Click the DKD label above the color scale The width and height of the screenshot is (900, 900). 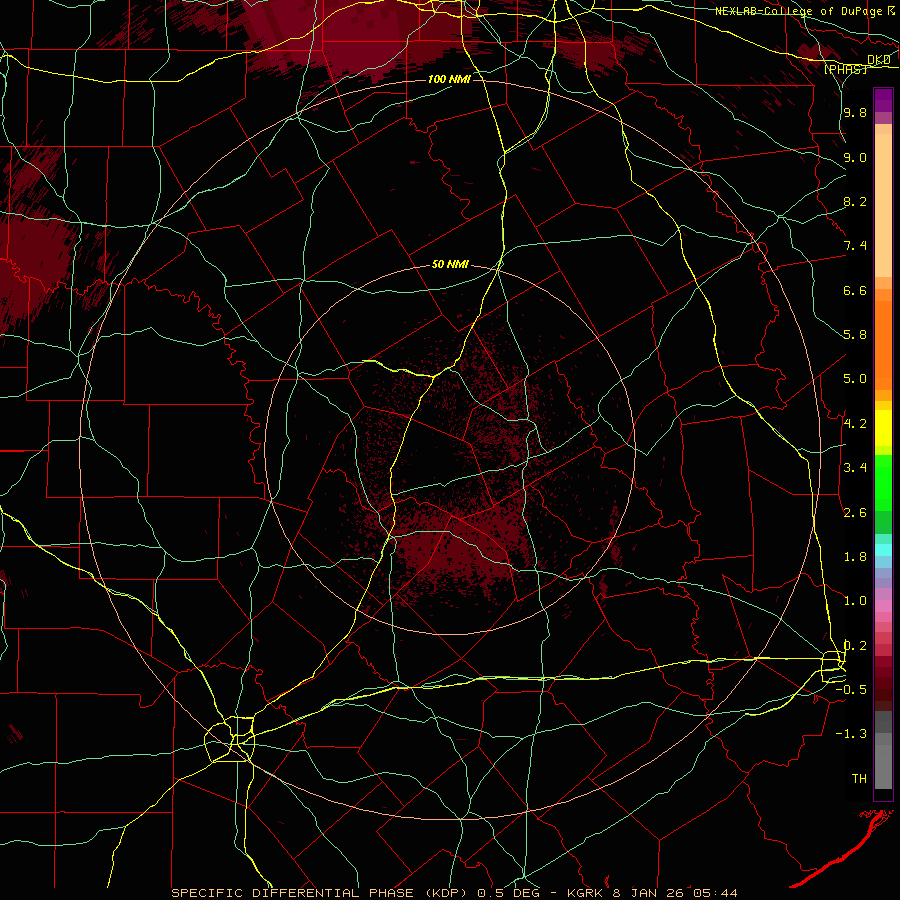pos(879,60)
